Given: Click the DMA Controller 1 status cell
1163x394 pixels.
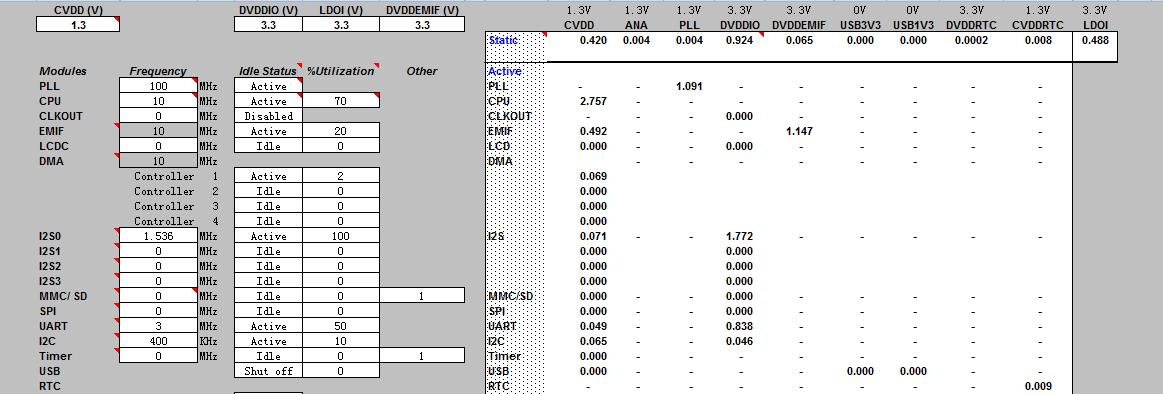Looking at the screenshot, I should [x=268, y=176].
